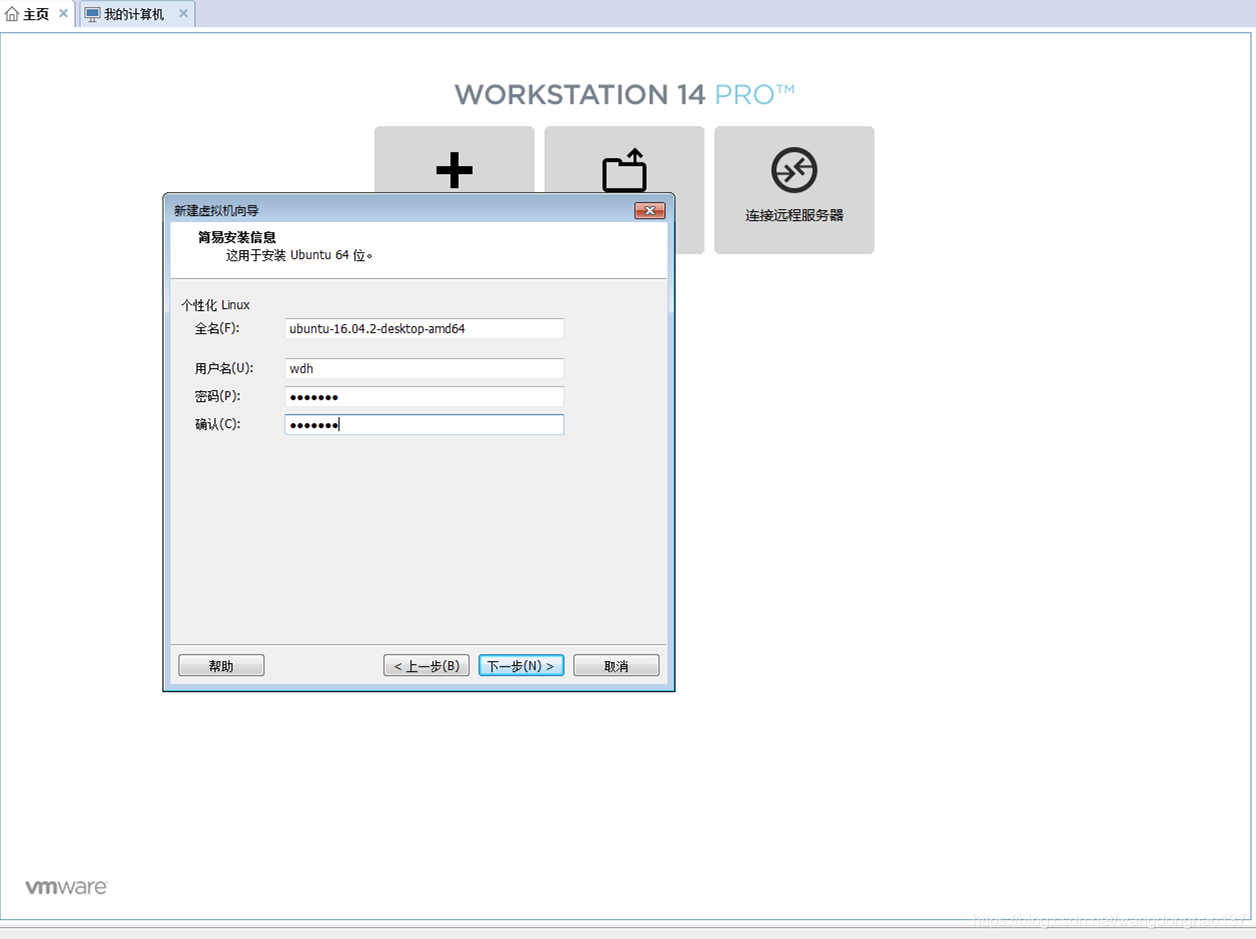Click the 简易安装信息 heading text

click(x=237, y=238)
